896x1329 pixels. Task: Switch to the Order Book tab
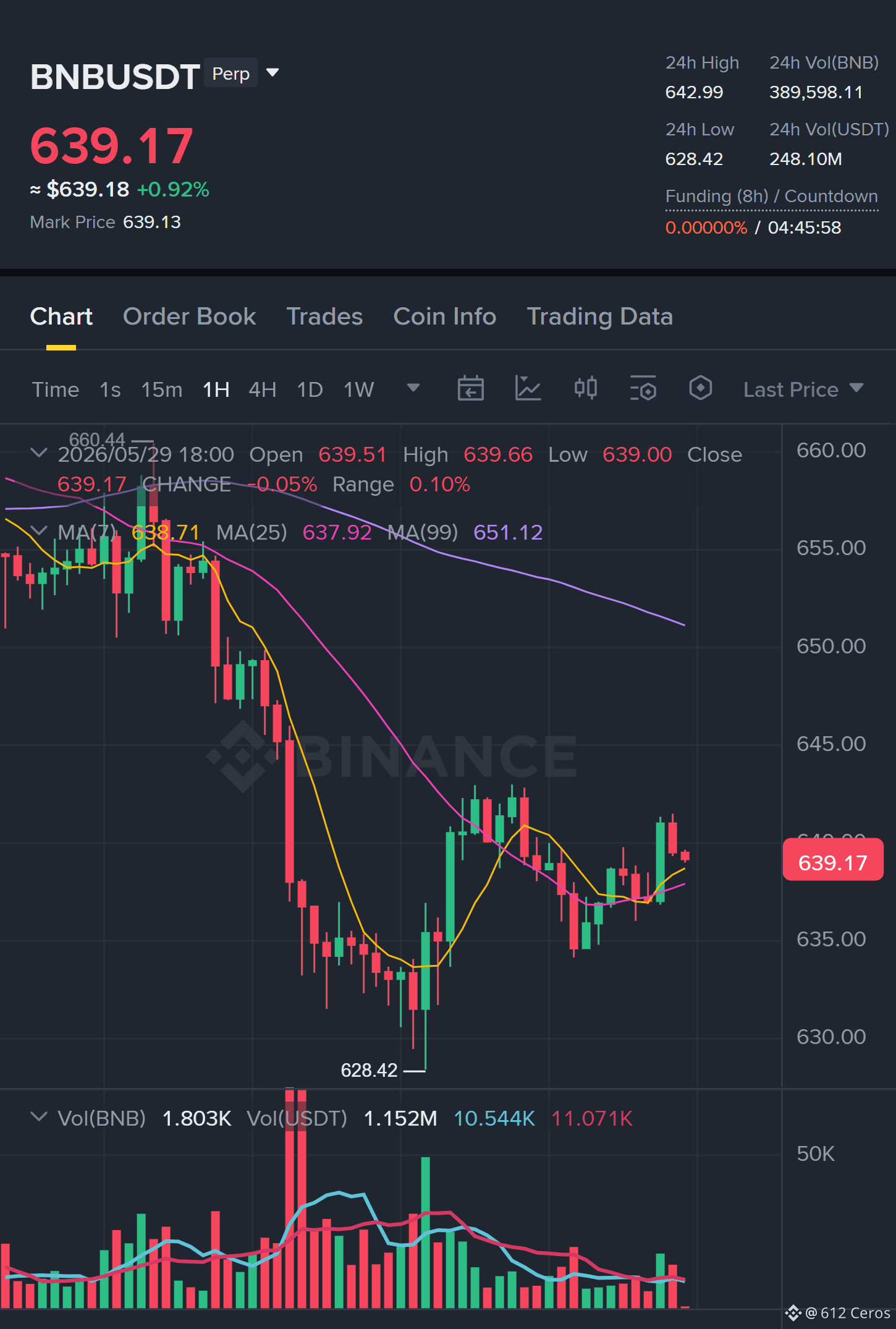point(189,316)
